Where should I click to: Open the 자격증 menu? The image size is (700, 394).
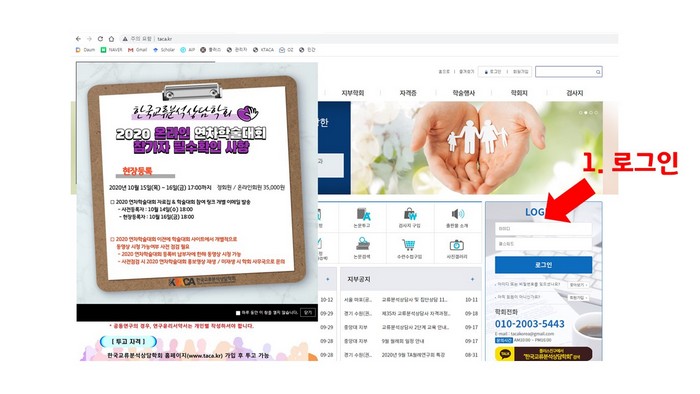tap(408, 93)
